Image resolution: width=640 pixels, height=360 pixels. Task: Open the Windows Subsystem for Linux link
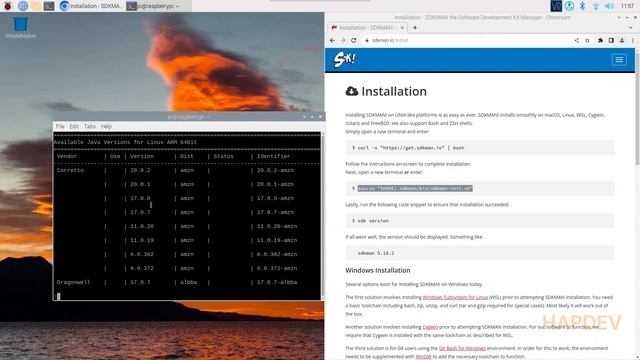(x=455, y=298)
